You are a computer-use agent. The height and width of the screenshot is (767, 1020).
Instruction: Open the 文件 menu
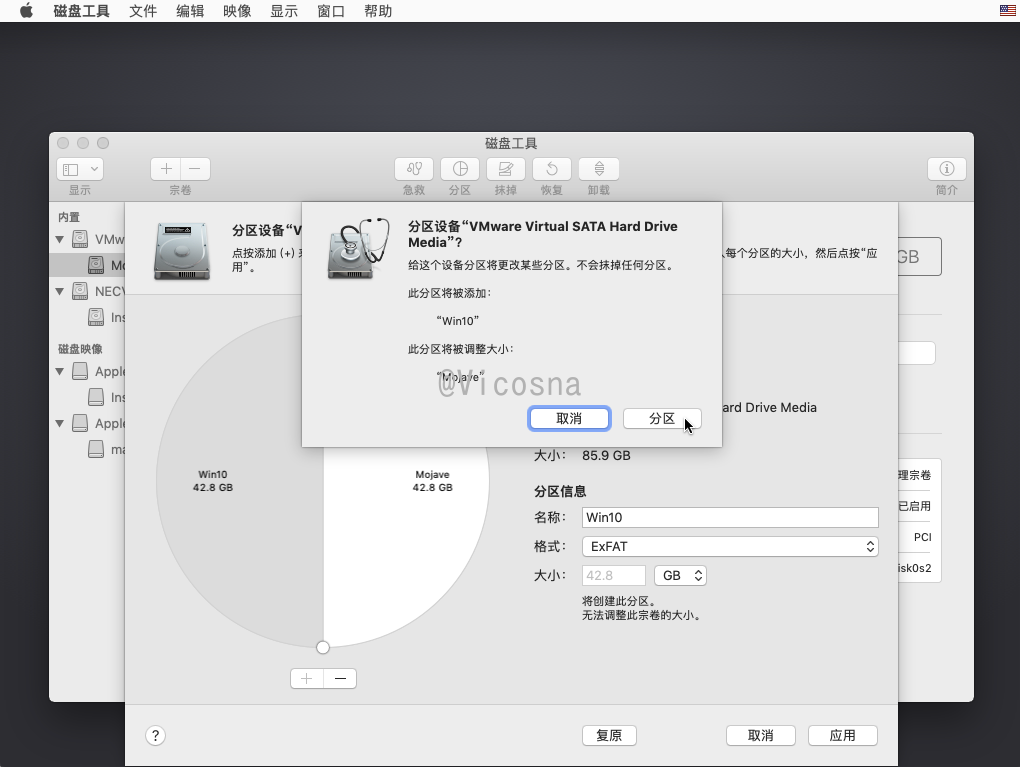pos(143,11)
